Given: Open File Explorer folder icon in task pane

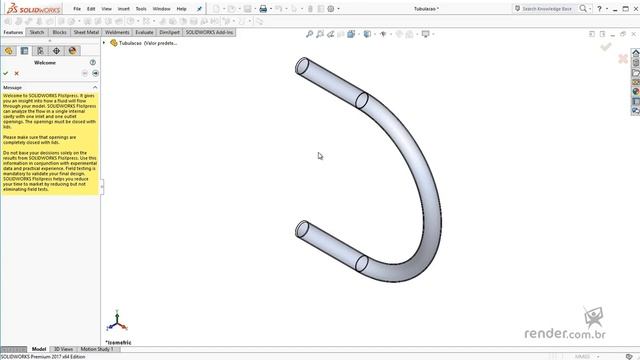Looking at the screenshot, I should click(x=636, y=73).
